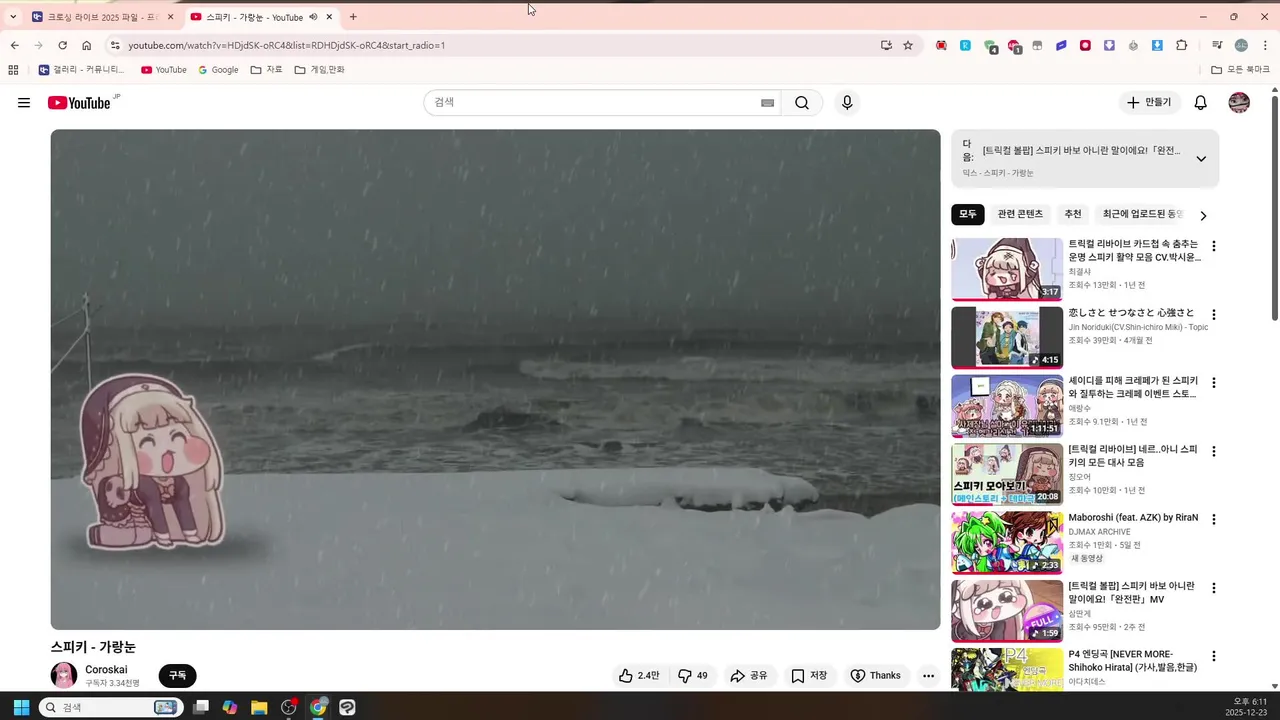
Task: Send a Thanks to the creator
Action: click(x=875, y=676)
